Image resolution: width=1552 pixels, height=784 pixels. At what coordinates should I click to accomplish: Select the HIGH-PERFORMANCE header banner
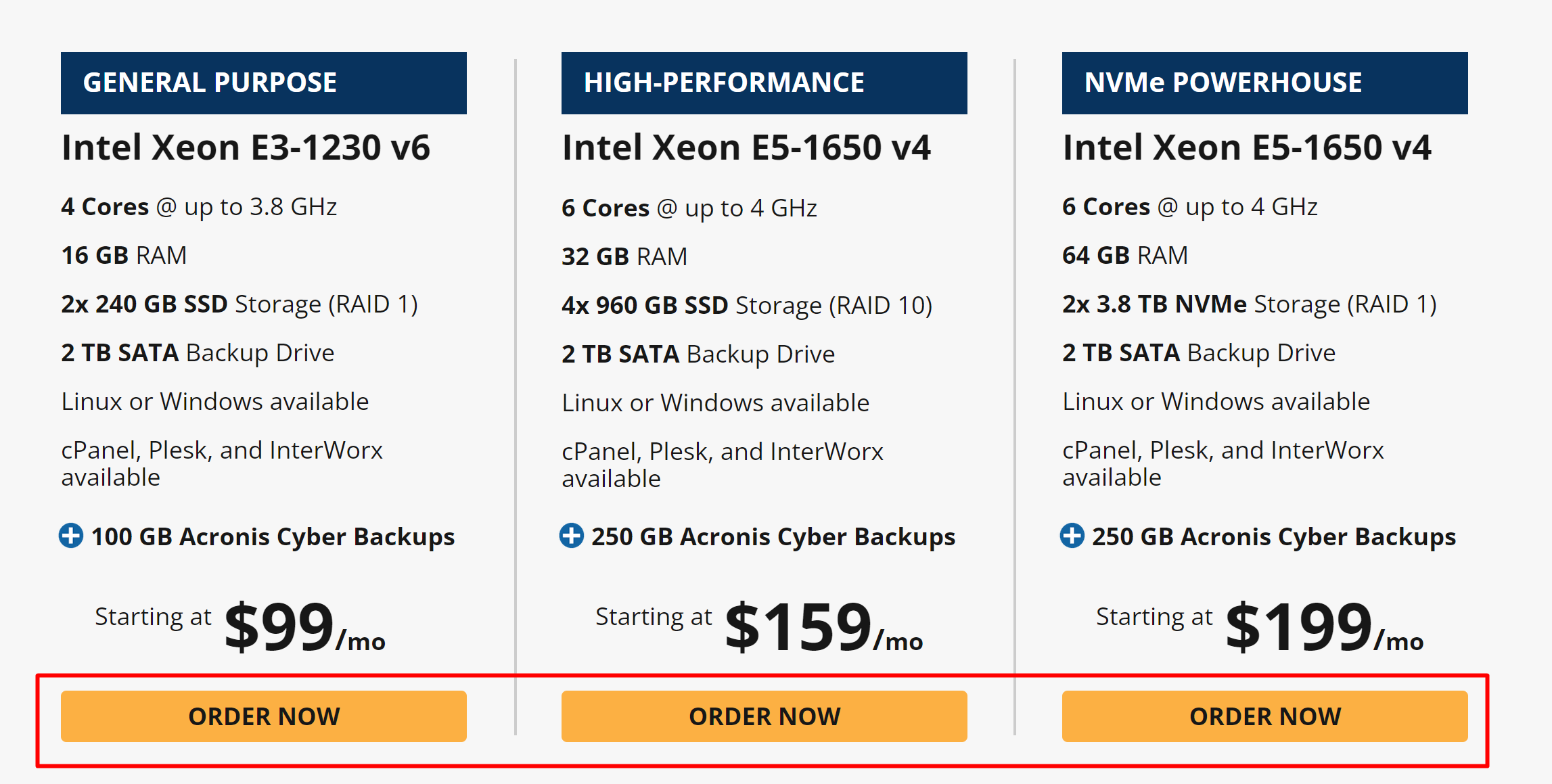[764, 83]
